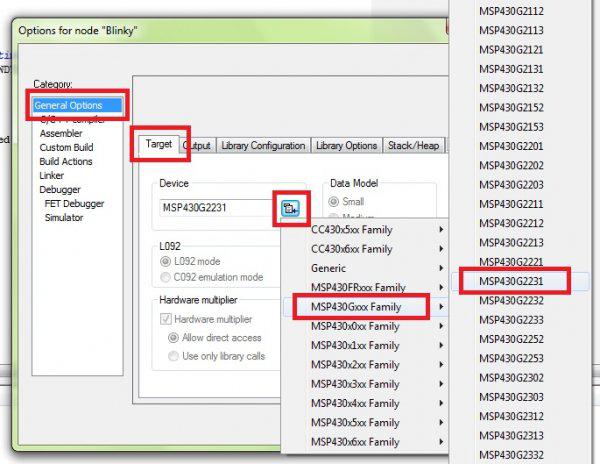Viewport: 600px width, 464px height.
Task: Expand CC430x6xx Family submenu
Action: pos(365,249)
